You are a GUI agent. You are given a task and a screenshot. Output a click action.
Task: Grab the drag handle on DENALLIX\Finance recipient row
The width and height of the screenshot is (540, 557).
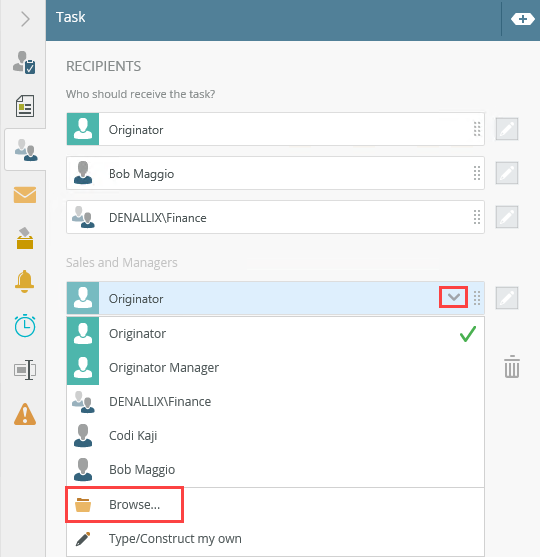[477, 217]
